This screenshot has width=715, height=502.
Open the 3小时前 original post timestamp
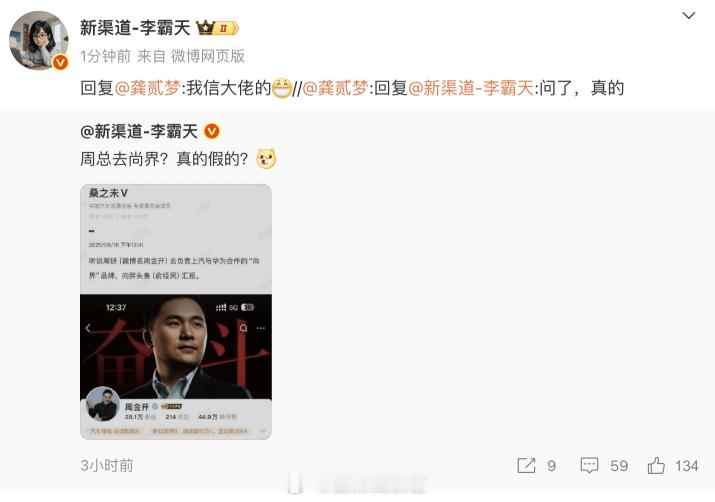point(107,466)
